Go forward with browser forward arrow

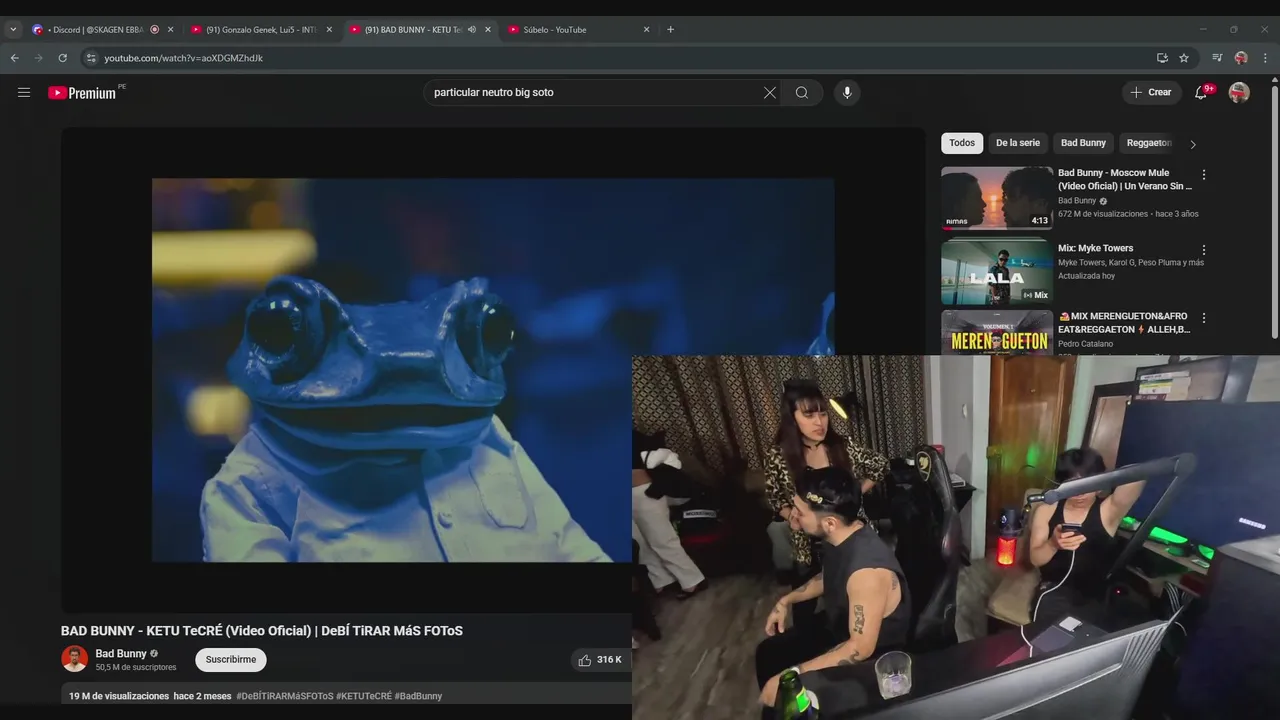click(39, 58)
